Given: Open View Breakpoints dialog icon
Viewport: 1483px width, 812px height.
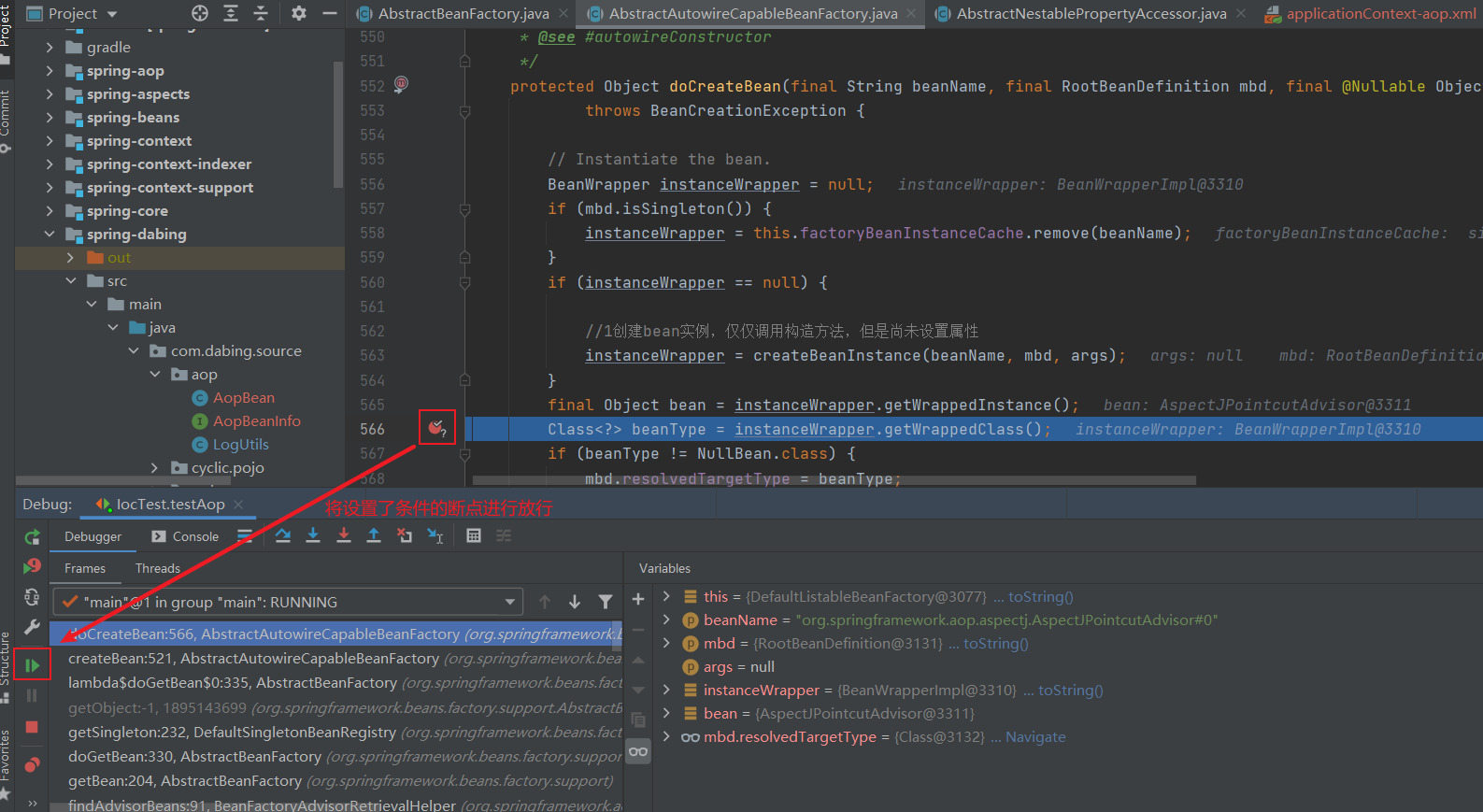Looking at the screenshot, I should coord(32,765).
